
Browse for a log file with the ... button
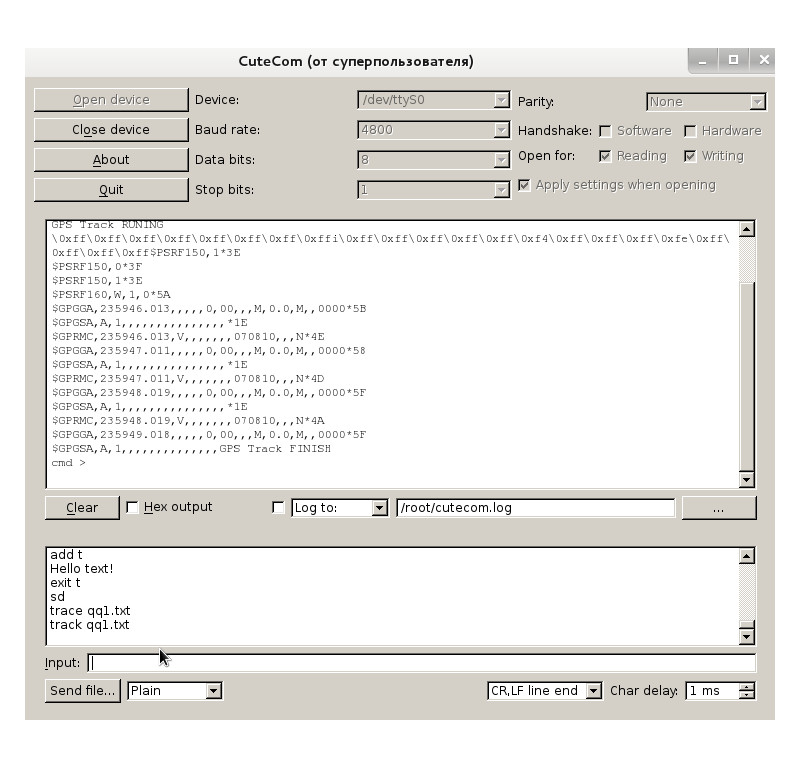pyautogui.click(x=719, y=508)
